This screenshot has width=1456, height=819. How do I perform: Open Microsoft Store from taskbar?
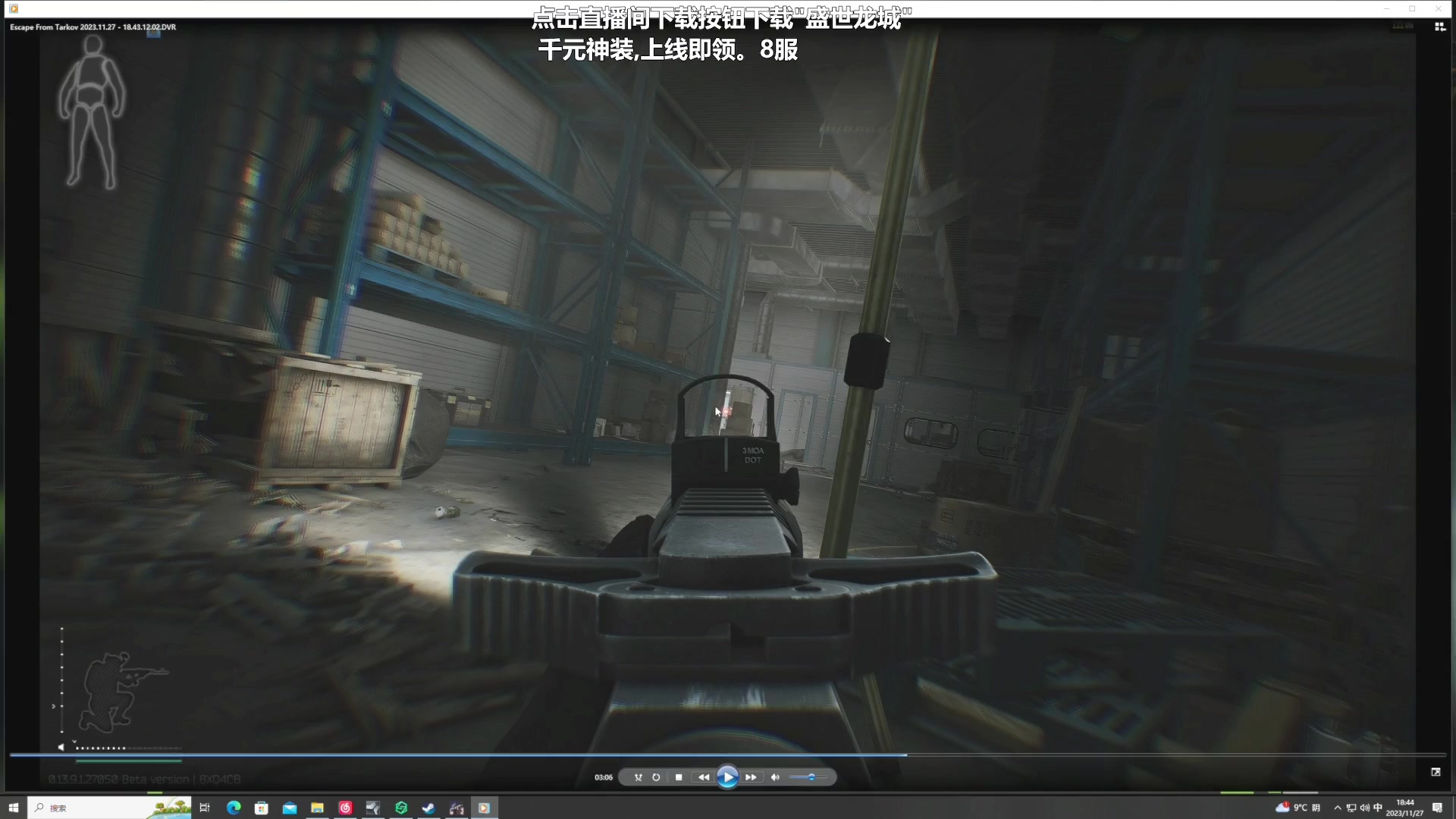(262, 808)
